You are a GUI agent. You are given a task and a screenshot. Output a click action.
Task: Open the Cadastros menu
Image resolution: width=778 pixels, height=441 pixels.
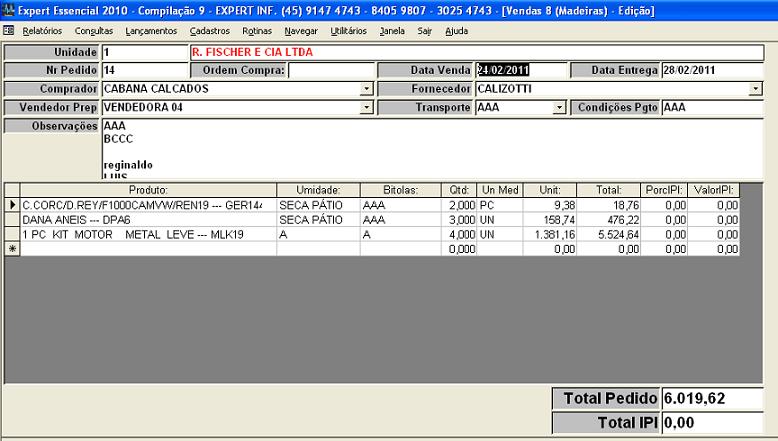[209, 31]
